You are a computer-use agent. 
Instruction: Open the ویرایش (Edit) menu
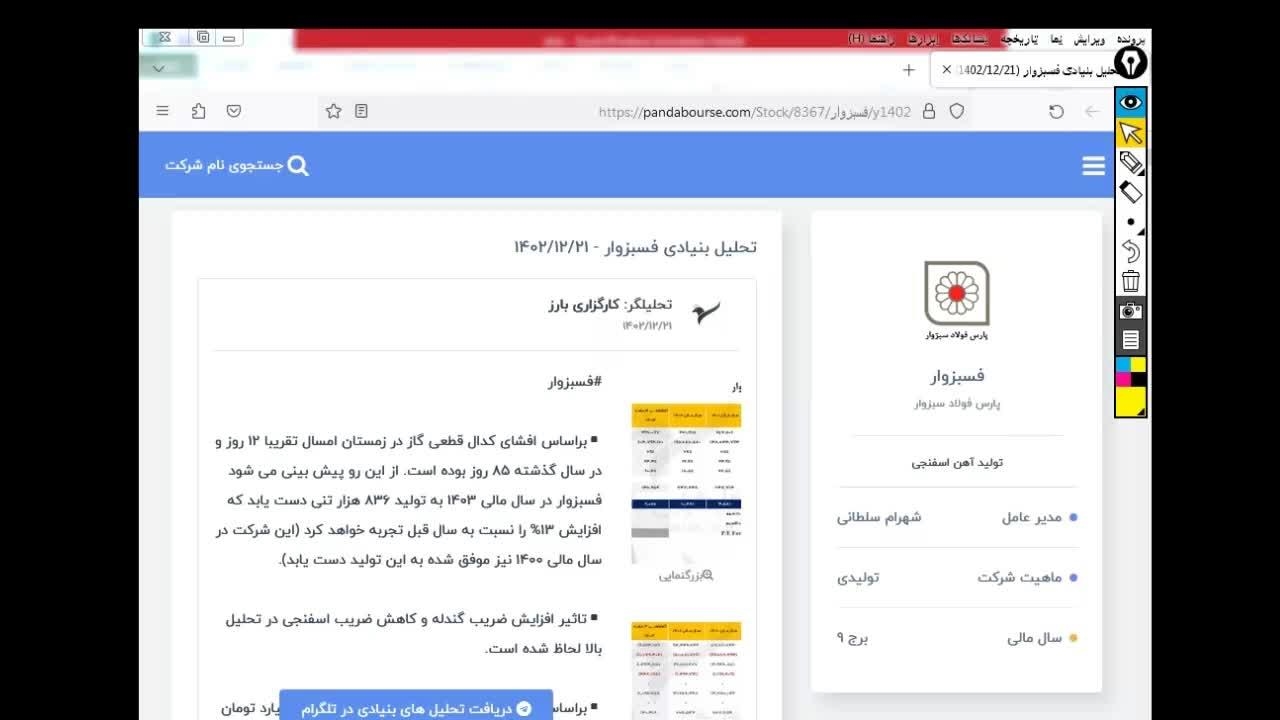(x=1089, y=39)
